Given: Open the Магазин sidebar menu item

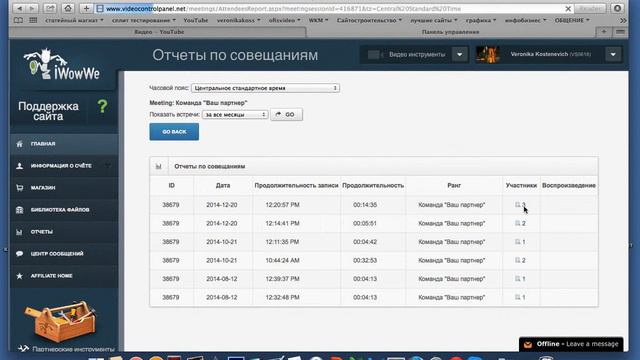Looking at the screenshot, I should pyautogui.click(x=64, y=188).
